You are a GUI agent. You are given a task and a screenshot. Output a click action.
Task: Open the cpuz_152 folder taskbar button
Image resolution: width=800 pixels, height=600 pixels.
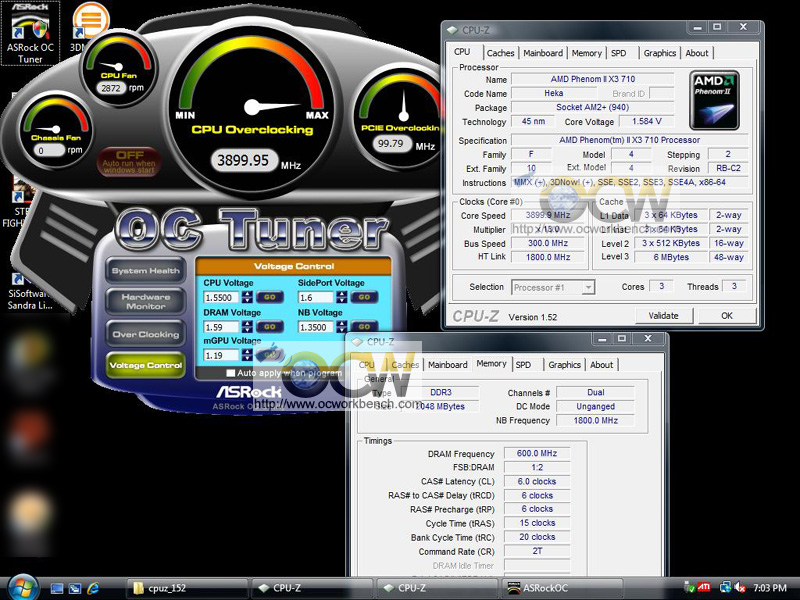tap(187, 588)
